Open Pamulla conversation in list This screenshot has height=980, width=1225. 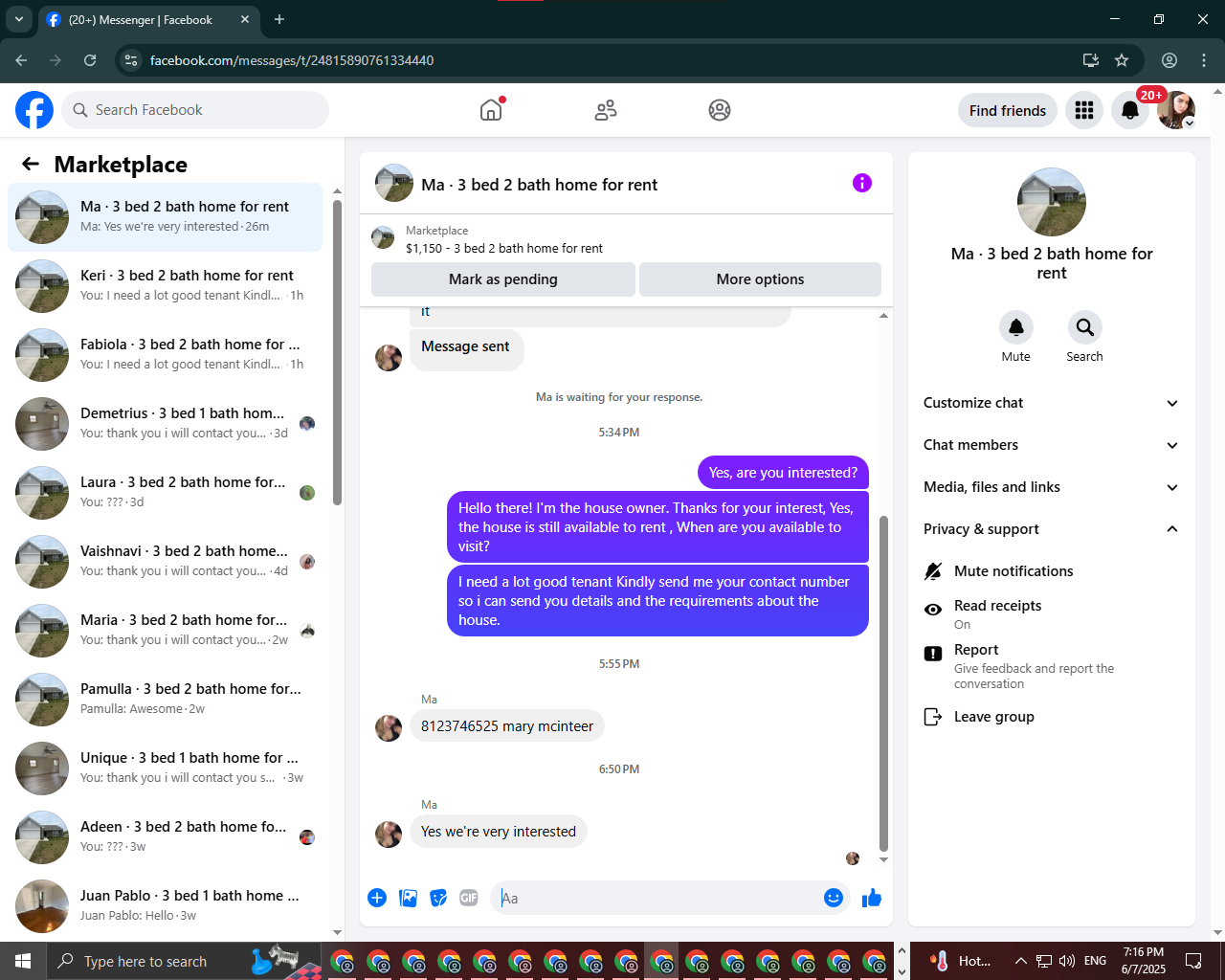[165, 700]
